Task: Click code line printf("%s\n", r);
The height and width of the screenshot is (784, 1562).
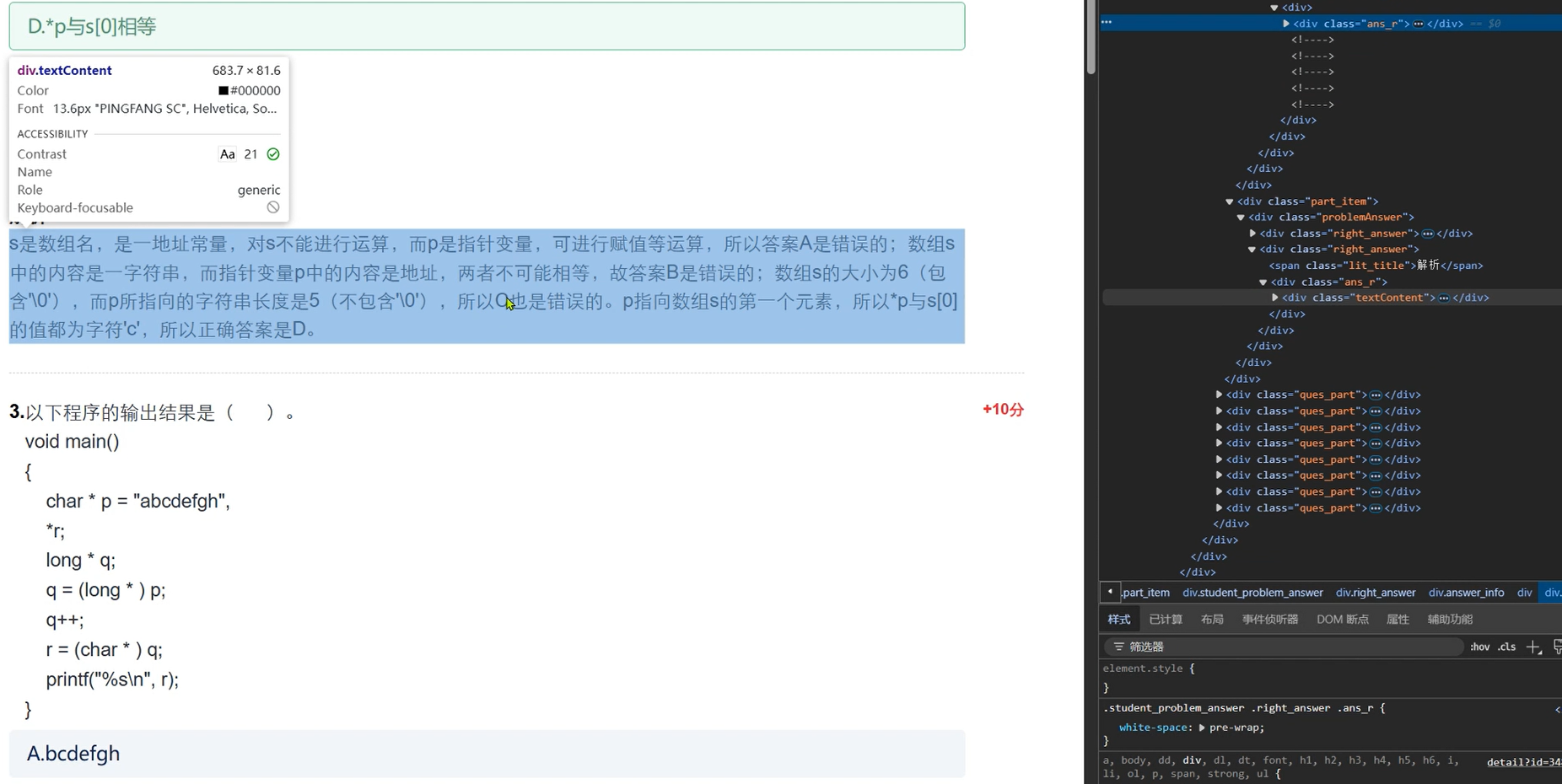Action: [x=112, y=679]
